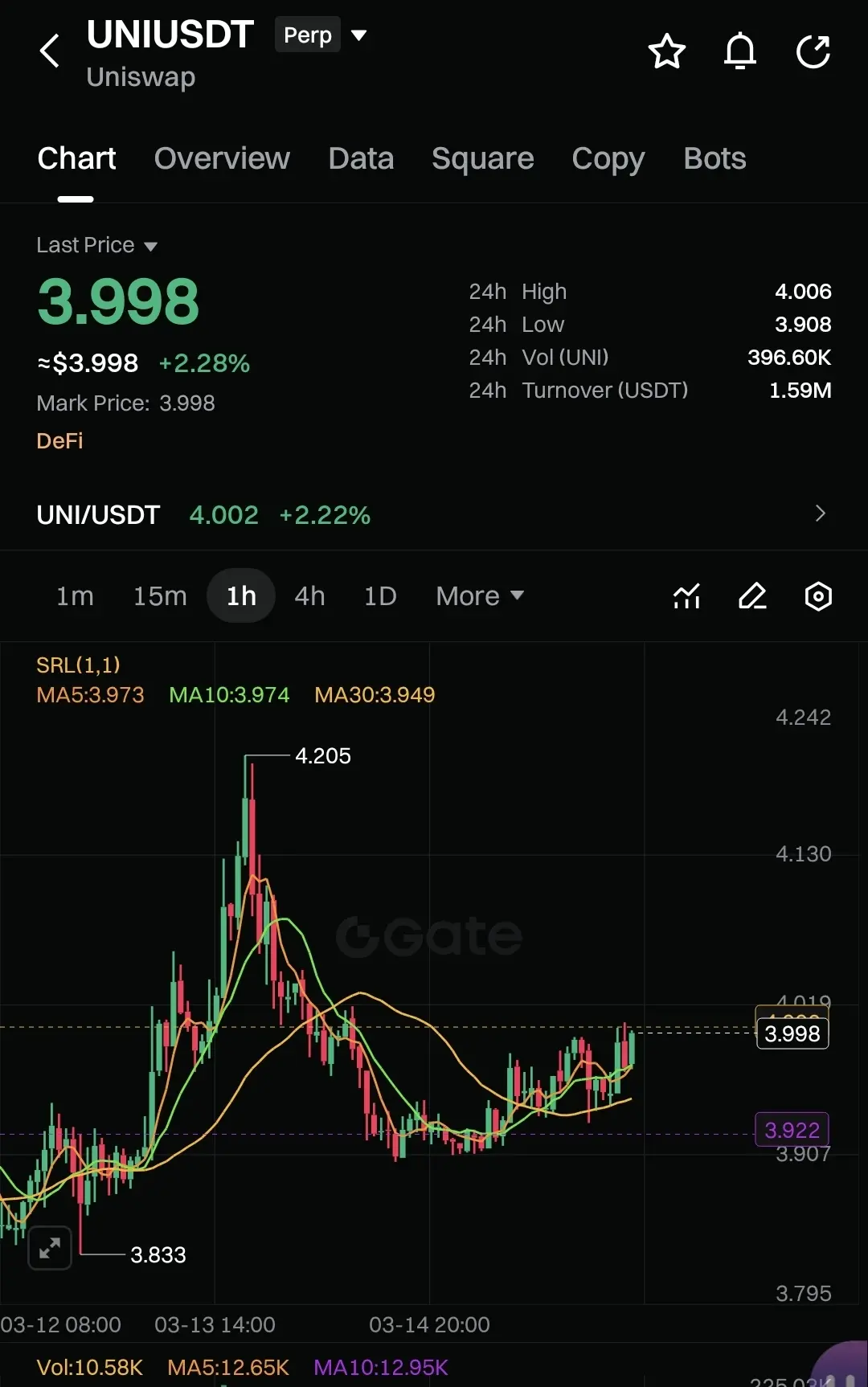Image resolution: width=868 pixels, height=1387 pixels.
Task: Tap the volume MA5:12.65K label
Action: (228, 1368)
